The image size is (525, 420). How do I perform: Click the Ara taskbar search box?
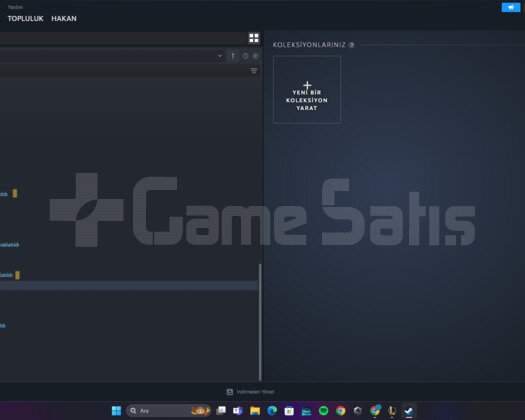tap(169, 411)
